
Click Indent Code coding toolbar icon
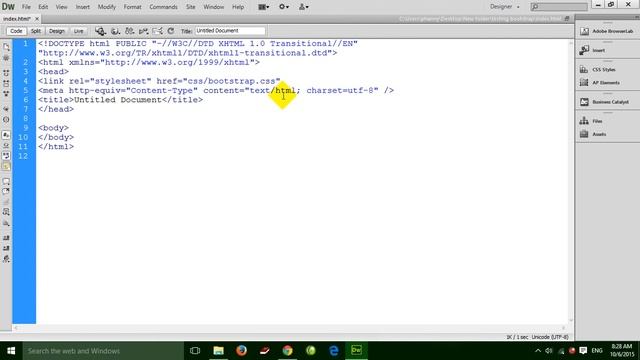click(x=6, y=238)
